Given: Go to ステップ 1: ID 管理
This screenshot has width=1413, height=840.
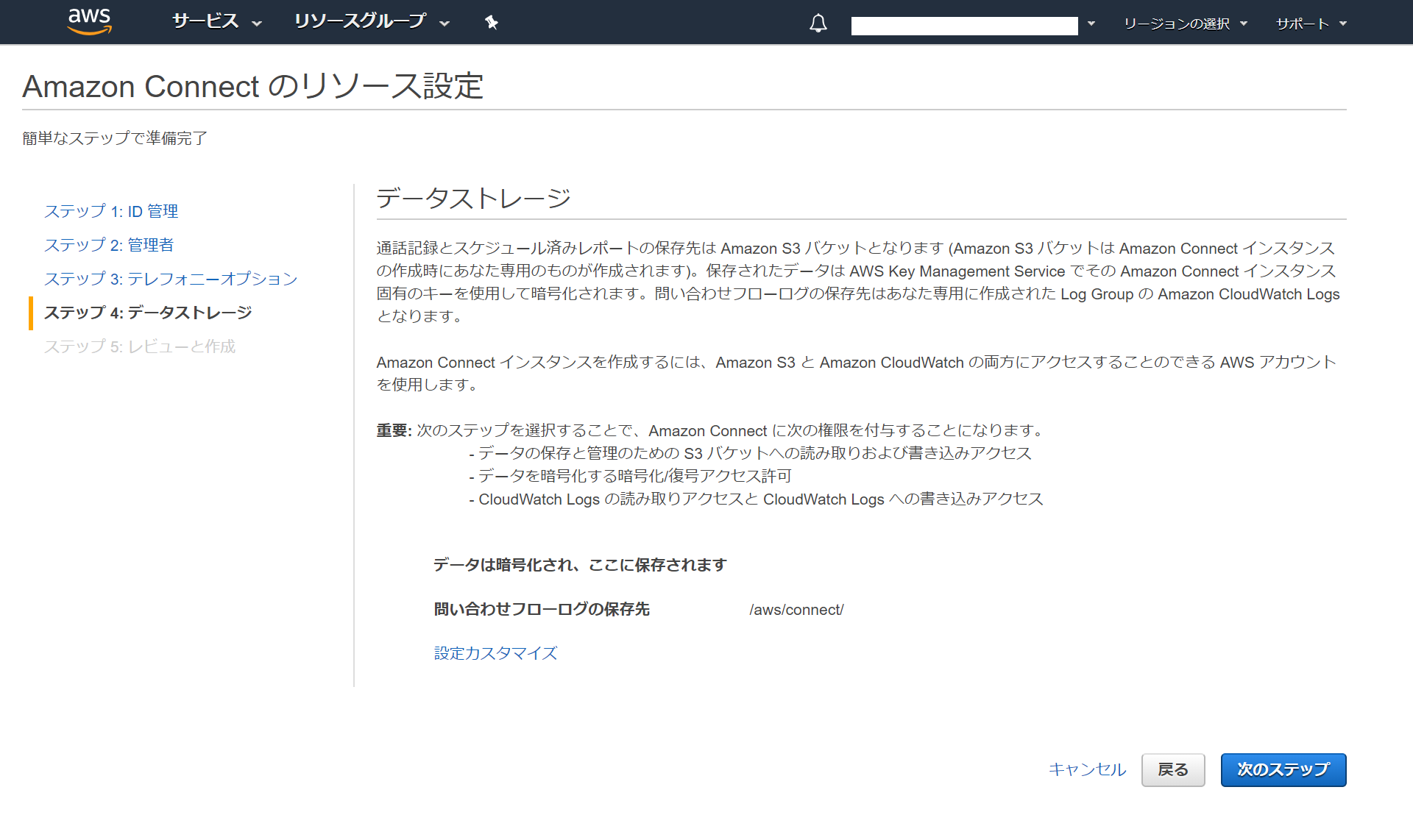Looking at the screenshot, I should coord(111,211).
